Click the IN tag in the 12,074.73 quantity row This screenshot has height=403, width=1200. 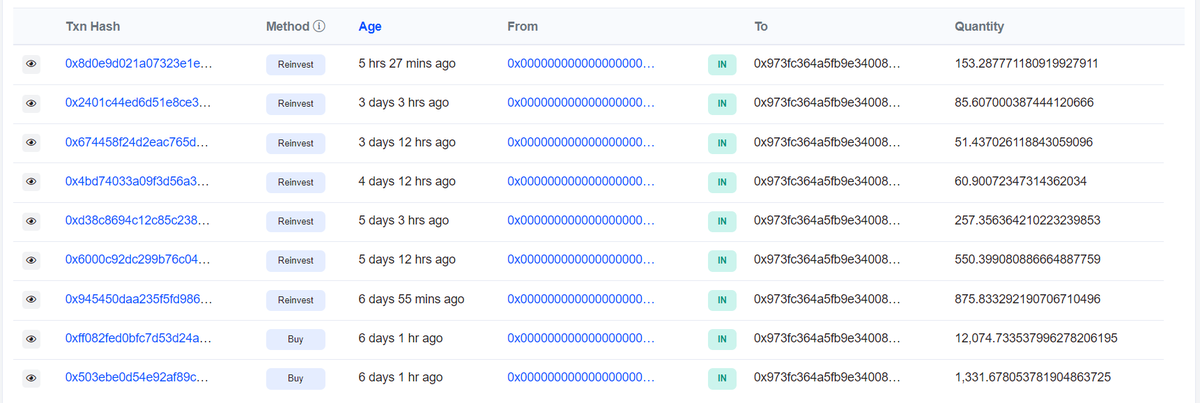[721, 340]
